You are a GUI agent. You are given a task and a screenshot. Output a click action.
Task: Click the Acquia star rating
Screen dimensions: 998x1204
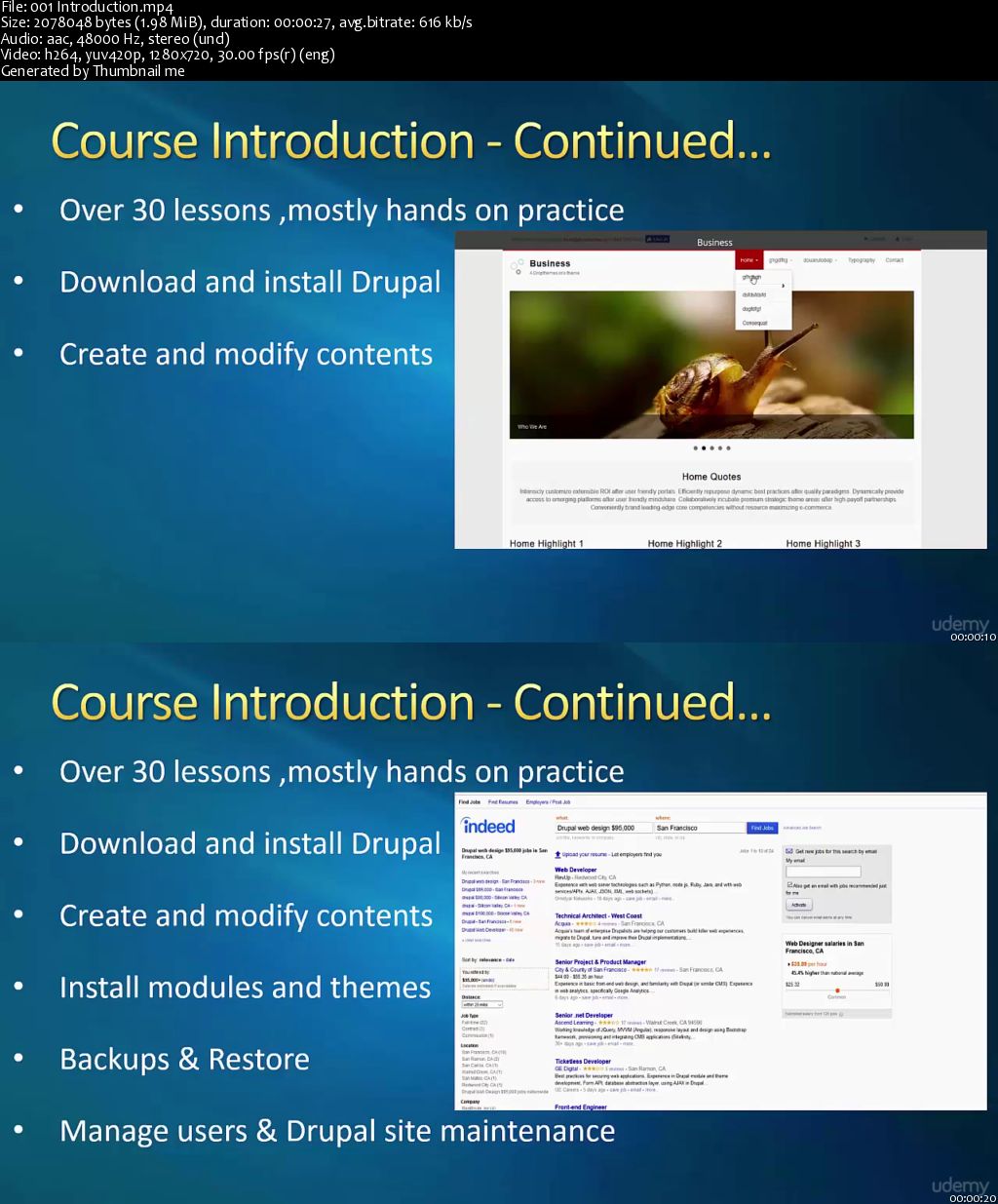(x=586, y=923)
